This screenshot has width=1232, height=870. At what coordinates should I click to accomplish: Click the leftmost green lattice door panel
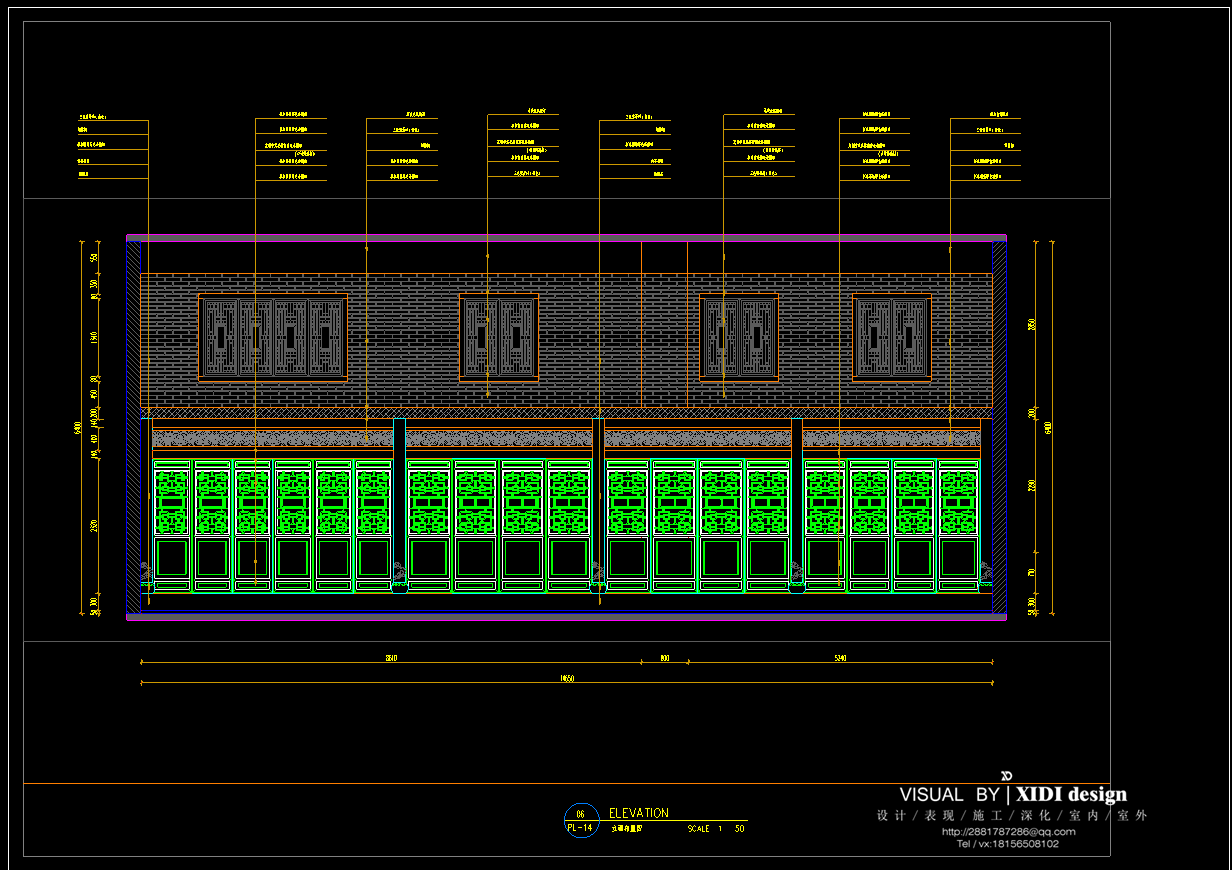(172, 525)
